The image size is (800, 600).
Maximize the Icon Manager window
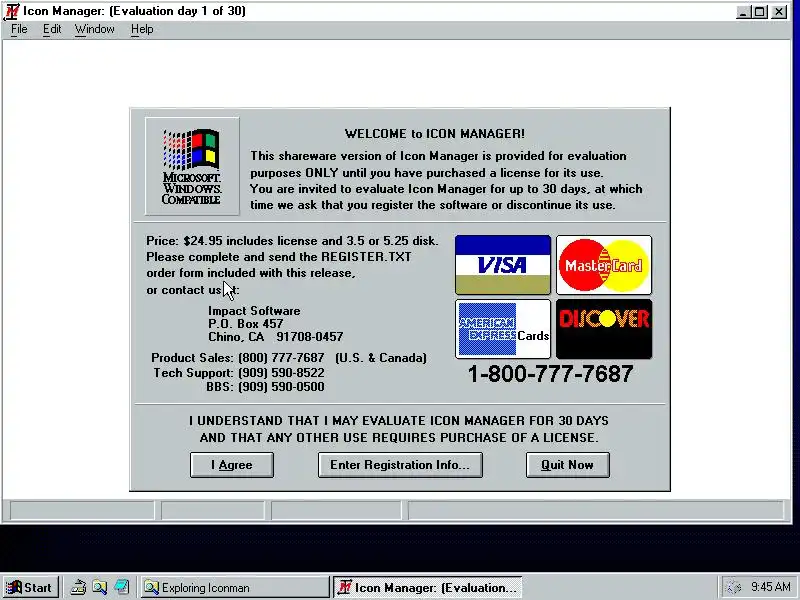pos(760,12)
